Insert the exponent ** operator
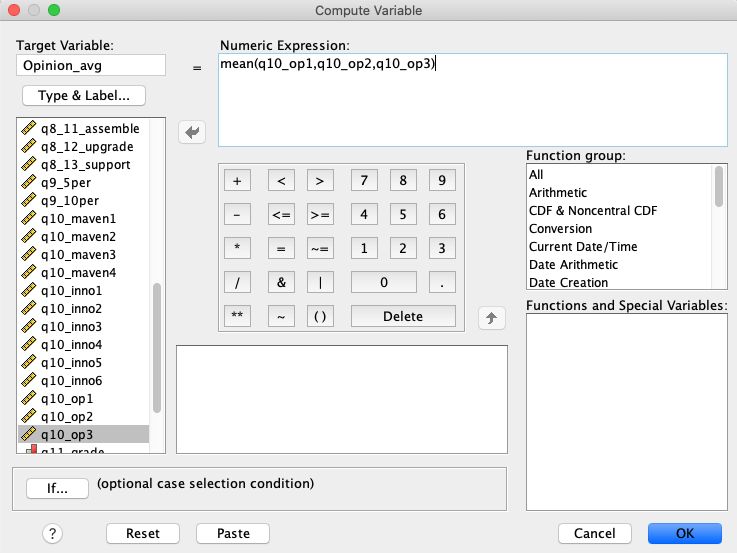The width and height of the screenshot is (737, 553). (237, 316)
